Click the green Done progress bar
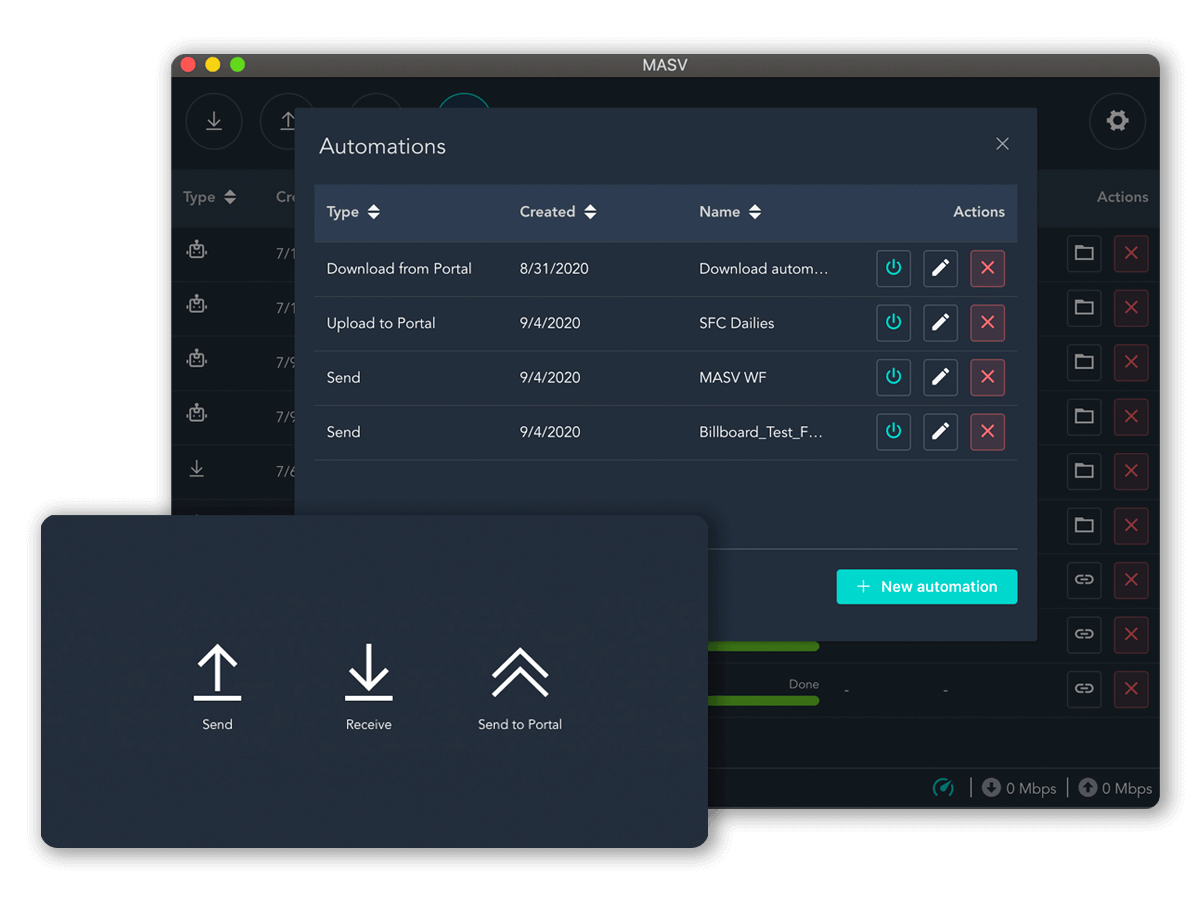Image resolution: width=1200 pixels, height=900 pixels. [x=763, y=702]
